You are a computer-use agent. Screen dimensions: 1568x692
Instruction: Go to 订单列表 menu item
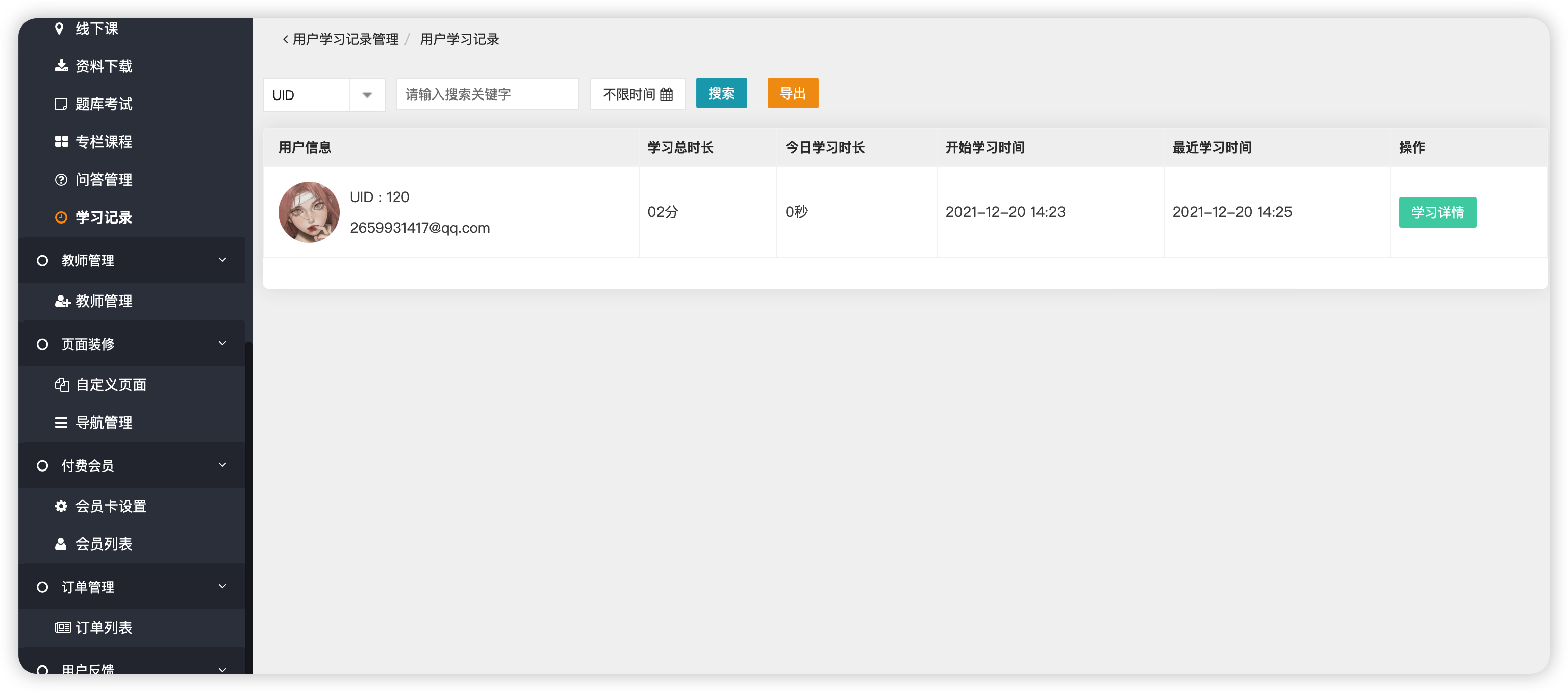point(104,627)
